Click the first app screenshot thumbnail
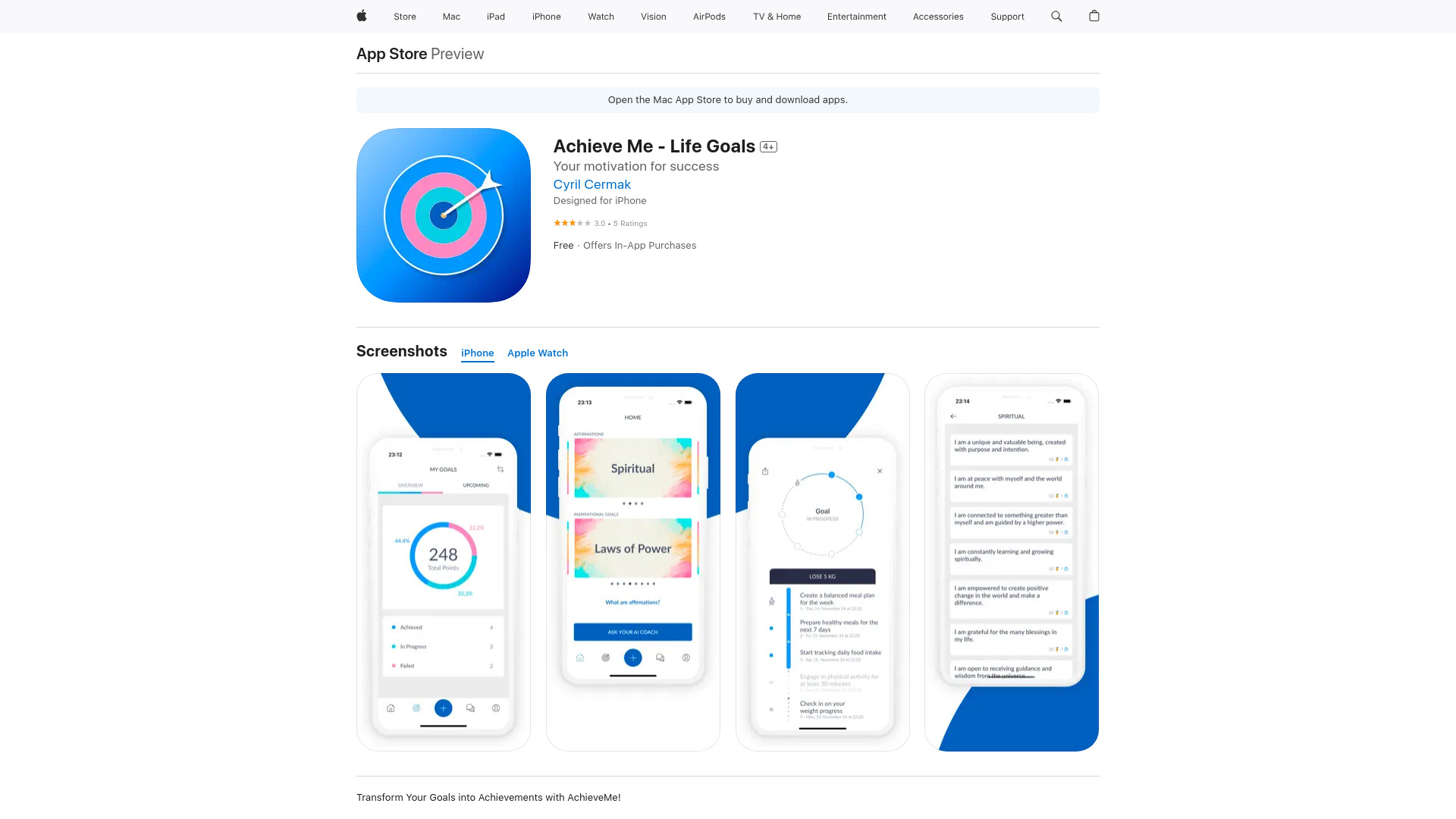 point(443,561)
